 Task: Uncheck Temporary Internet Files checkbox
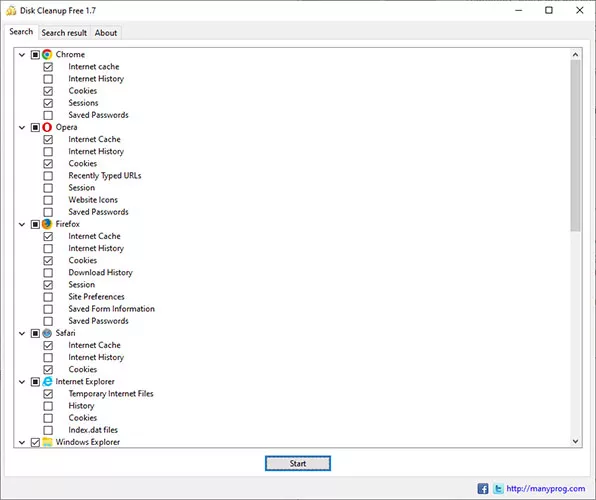click(x=48, y=394)
